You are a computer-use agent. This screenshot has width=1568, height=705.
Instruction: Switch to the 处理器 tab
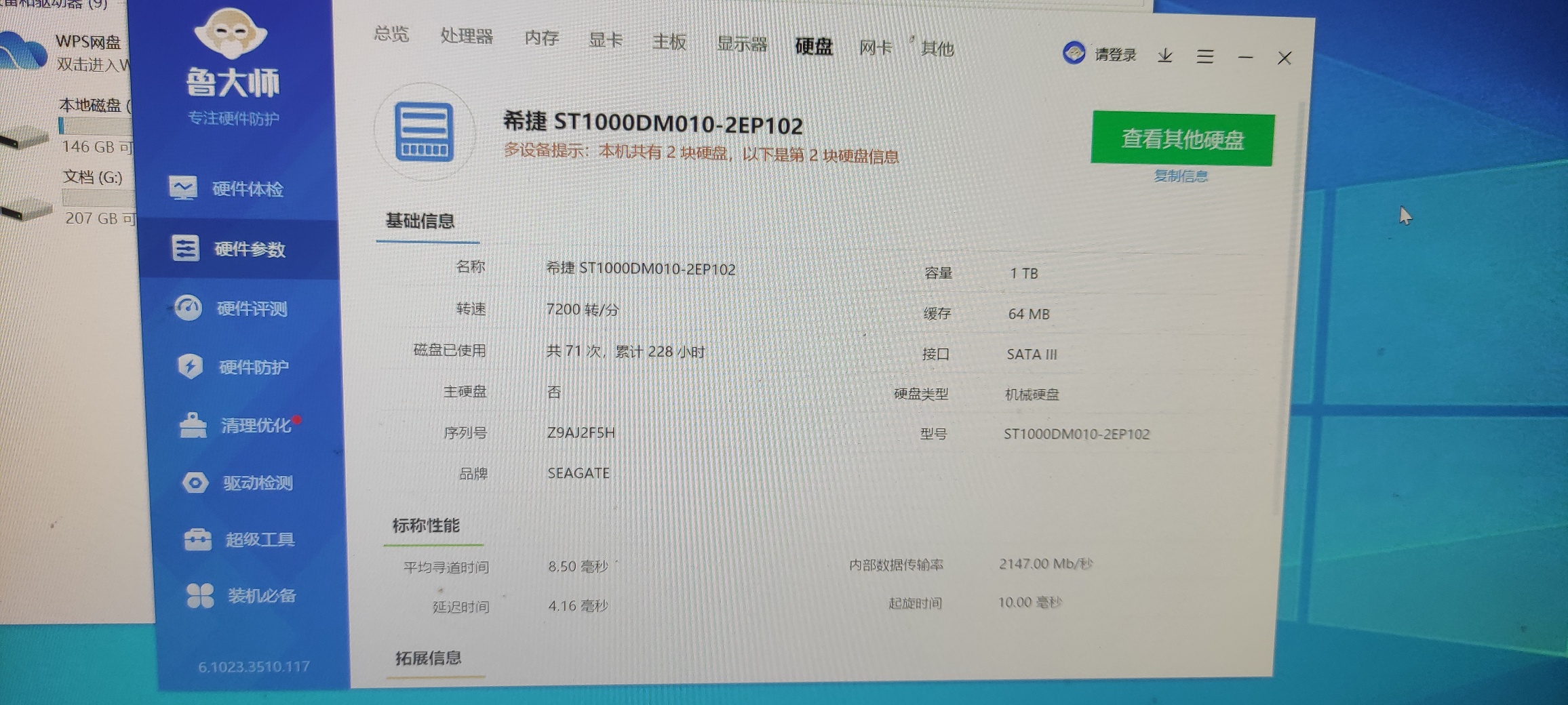[x=467, y=36]
